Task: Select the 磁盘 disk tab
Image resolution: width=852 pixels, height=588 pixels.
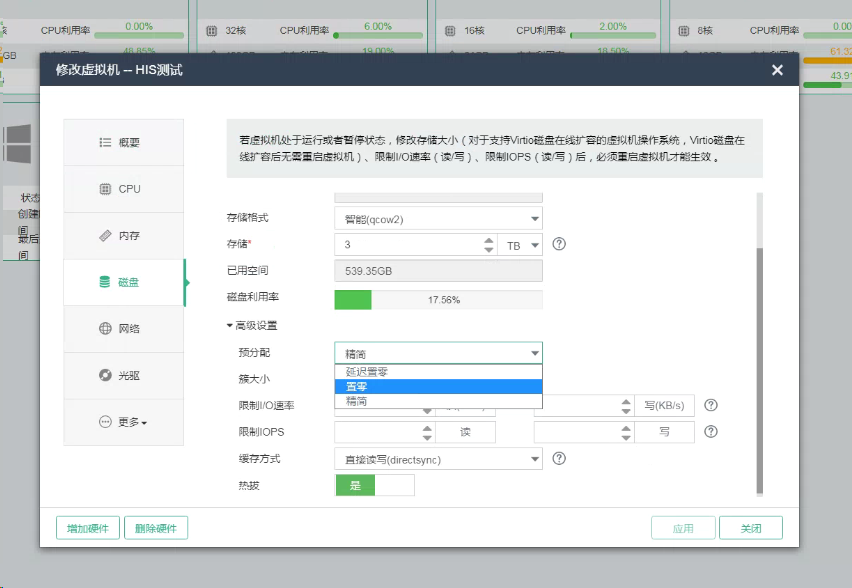Action: pos(123,282)
